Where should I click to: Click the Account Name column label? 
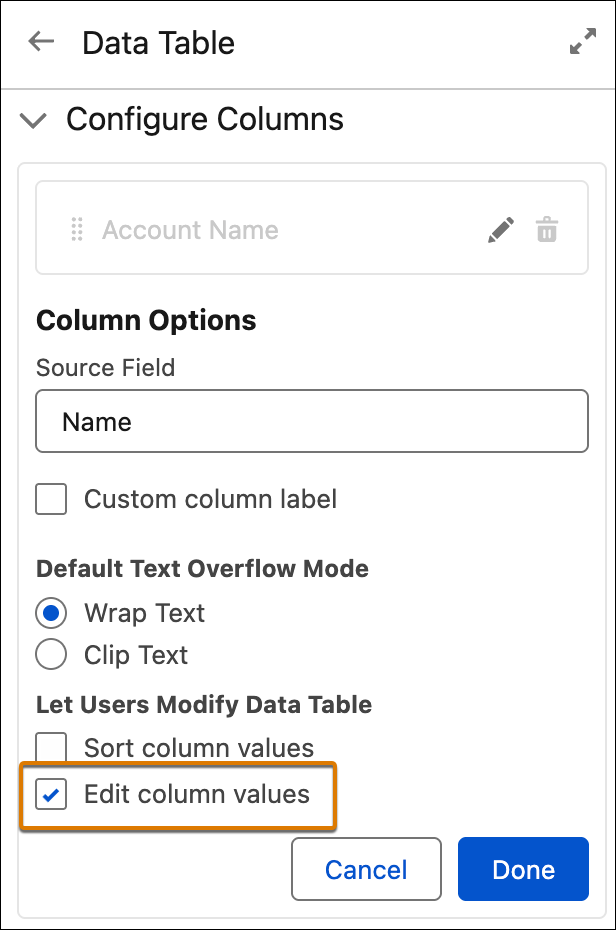click(190, 230)
